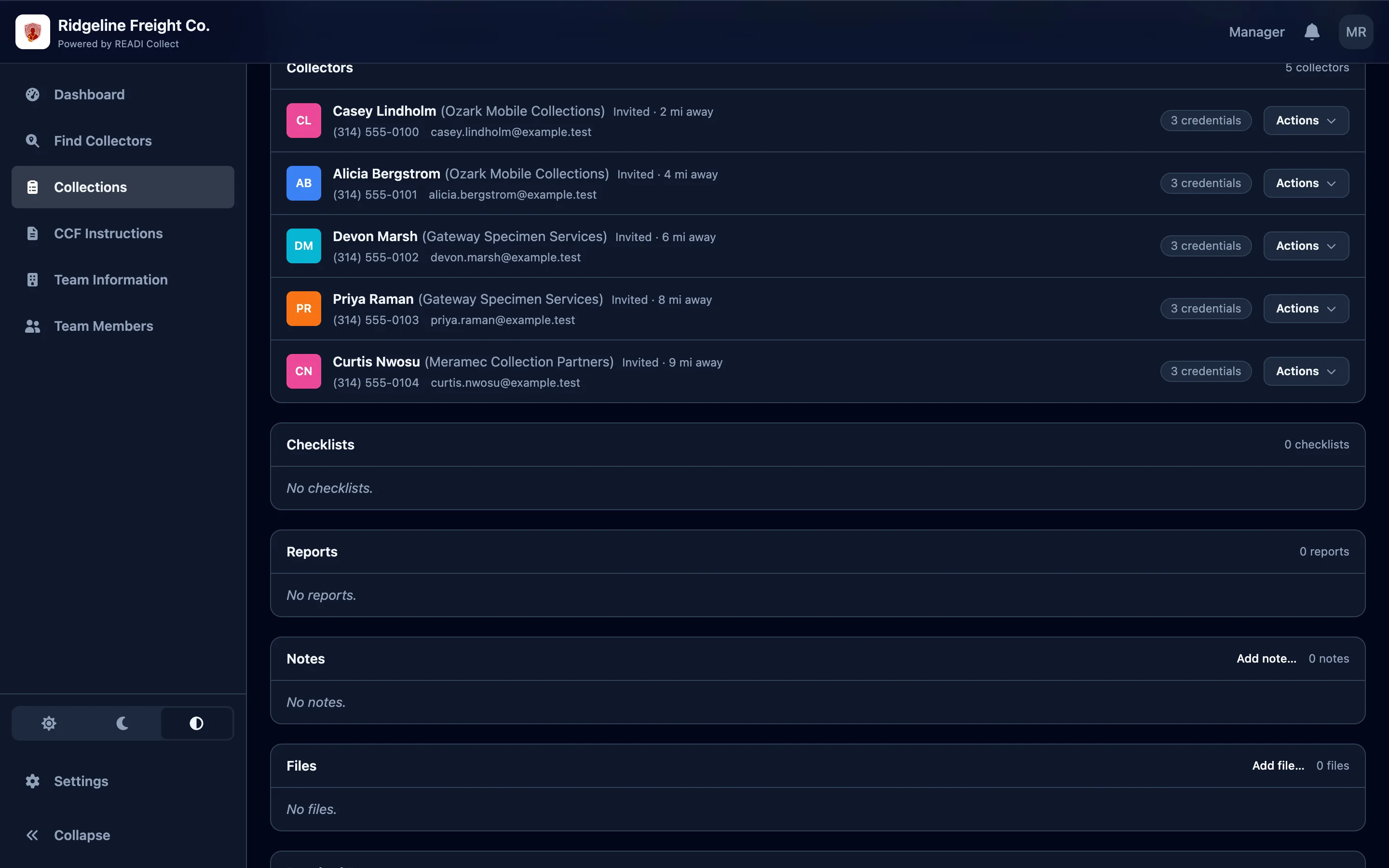Open Team Members page
Screen dimensions: 1389x868
[x=123, y=326]
